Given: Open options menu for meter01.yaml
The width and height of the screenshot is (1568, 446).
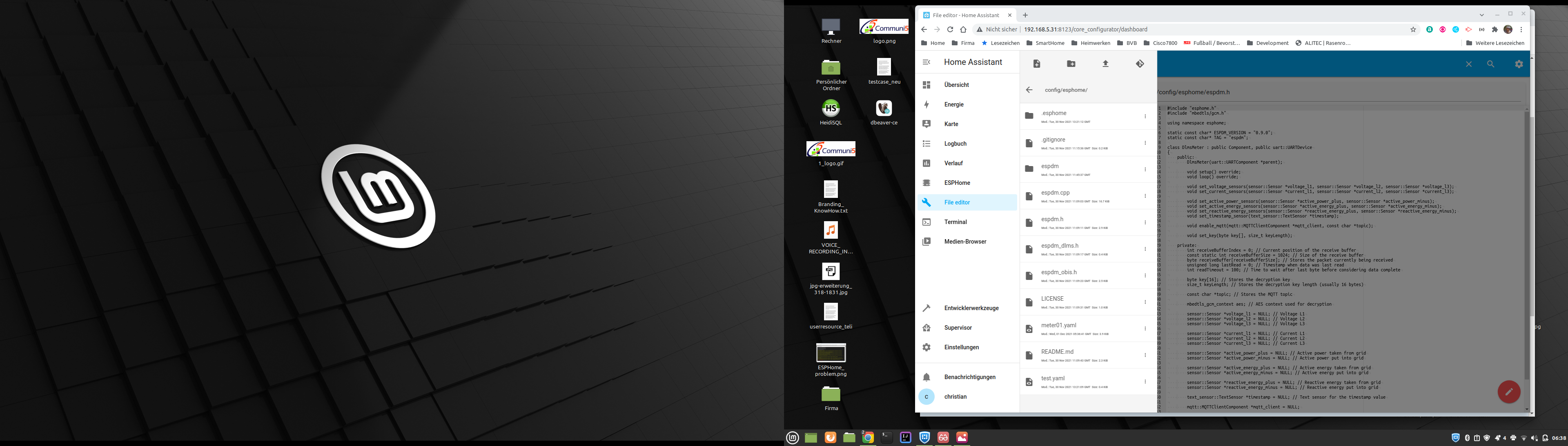Looking at the screenshot, I should [1145, 328].
